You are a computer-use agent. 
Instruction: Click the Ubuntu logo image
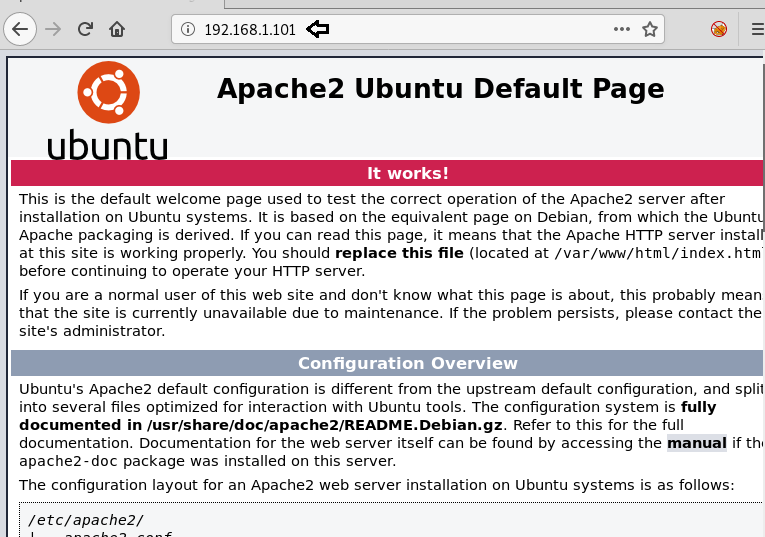pos(108,111)
